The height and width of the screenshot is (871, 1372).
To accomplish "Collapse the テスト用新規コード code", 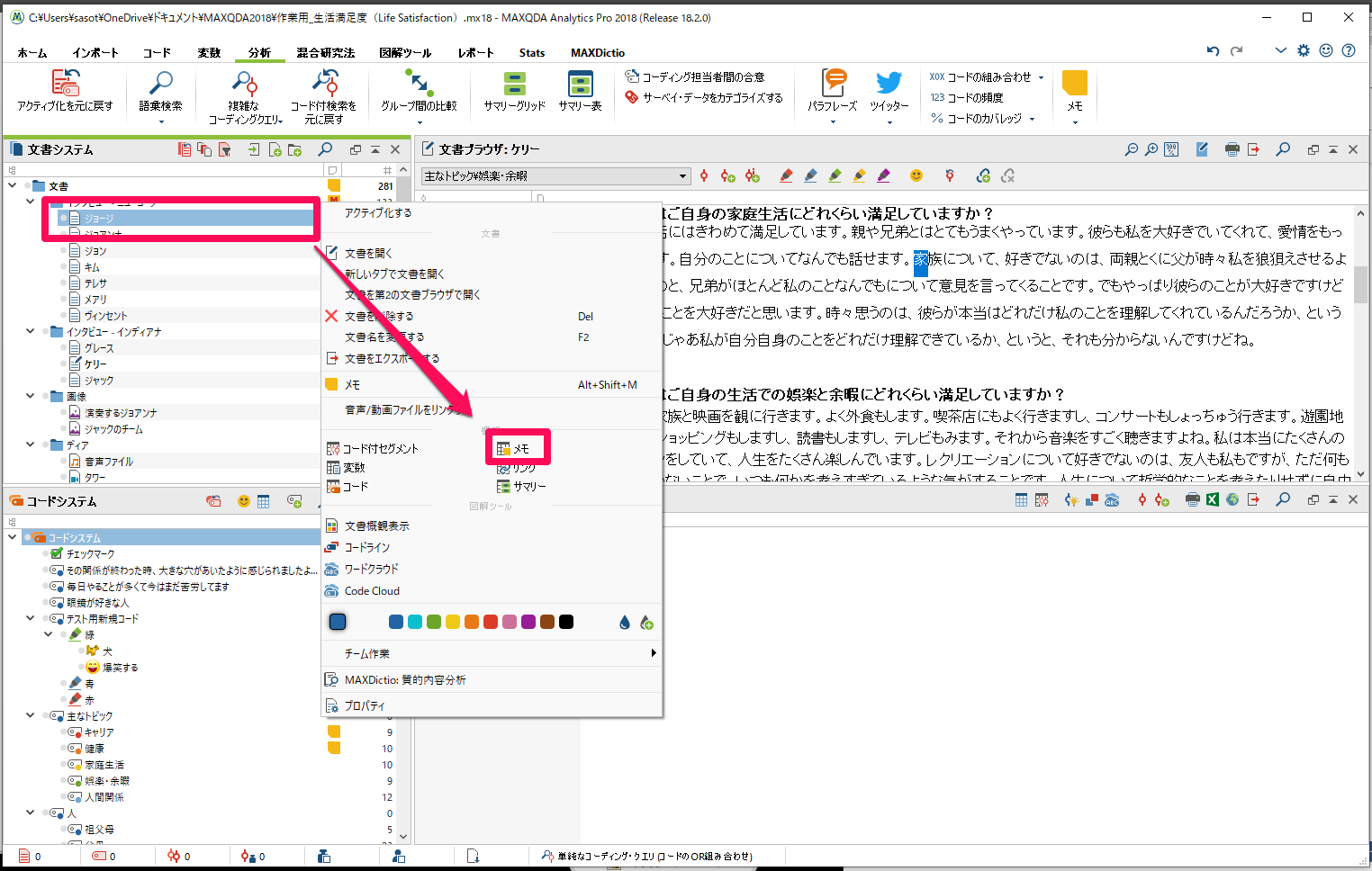I will (31, 619).
